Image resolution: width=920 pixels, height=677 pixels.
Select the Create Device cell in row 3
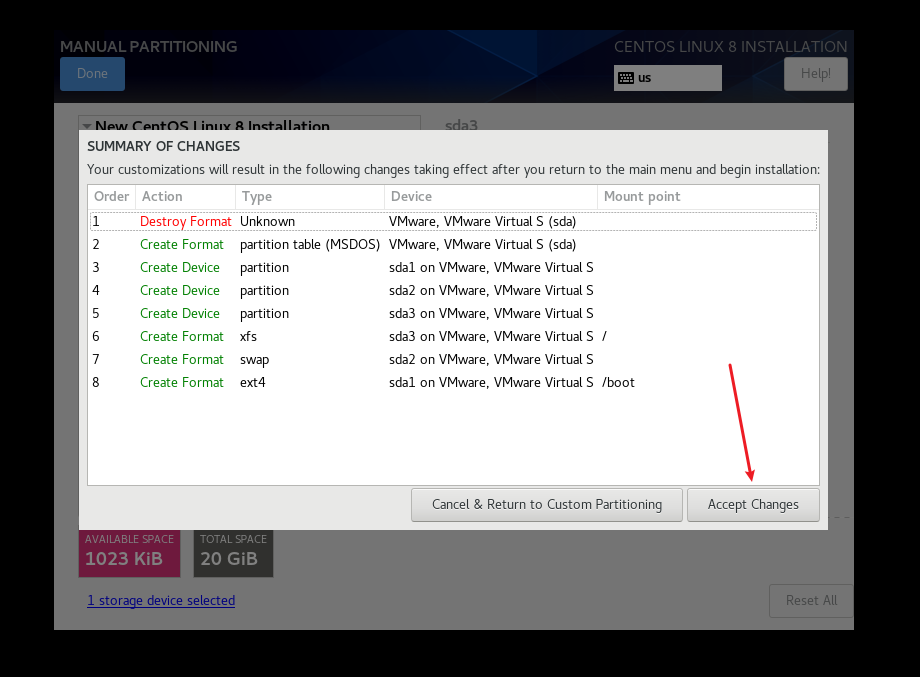click(x=180, y=268)
